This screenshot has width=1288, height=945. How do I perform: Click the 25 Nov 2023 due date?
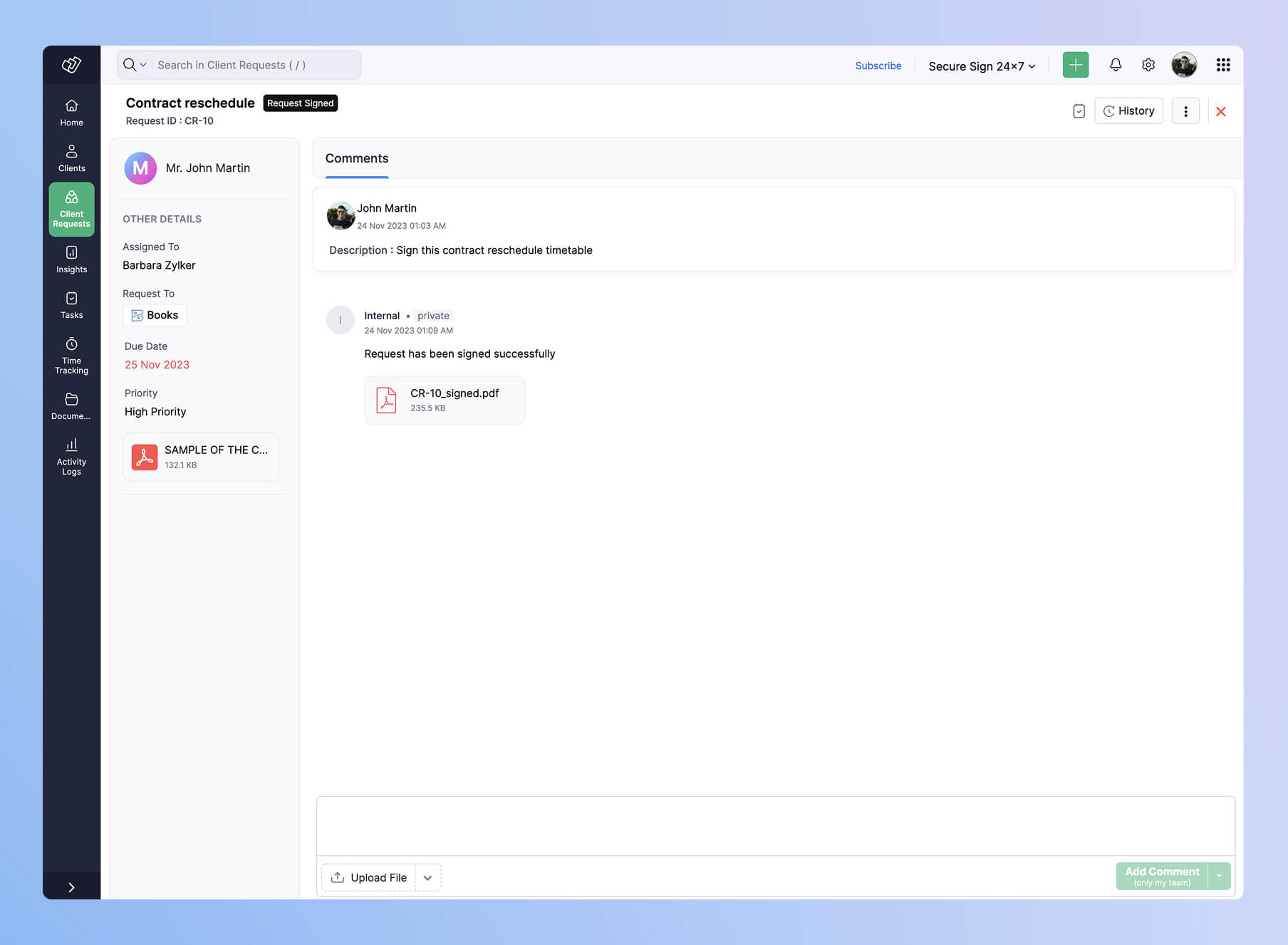coord(157,365)
